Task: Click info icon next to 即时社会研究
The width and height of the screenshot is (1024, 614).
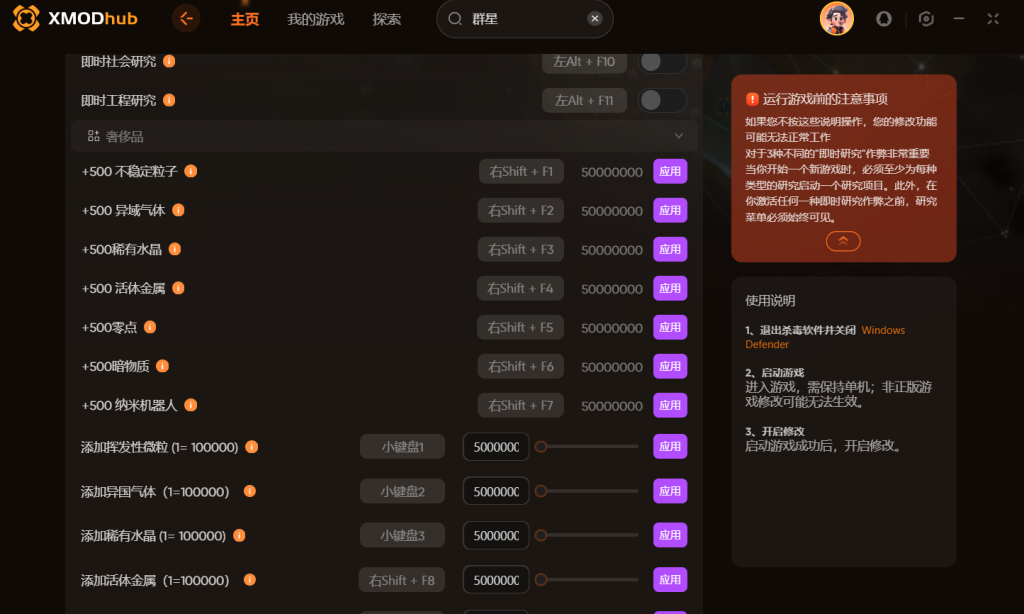Action: tap(169, 61)
